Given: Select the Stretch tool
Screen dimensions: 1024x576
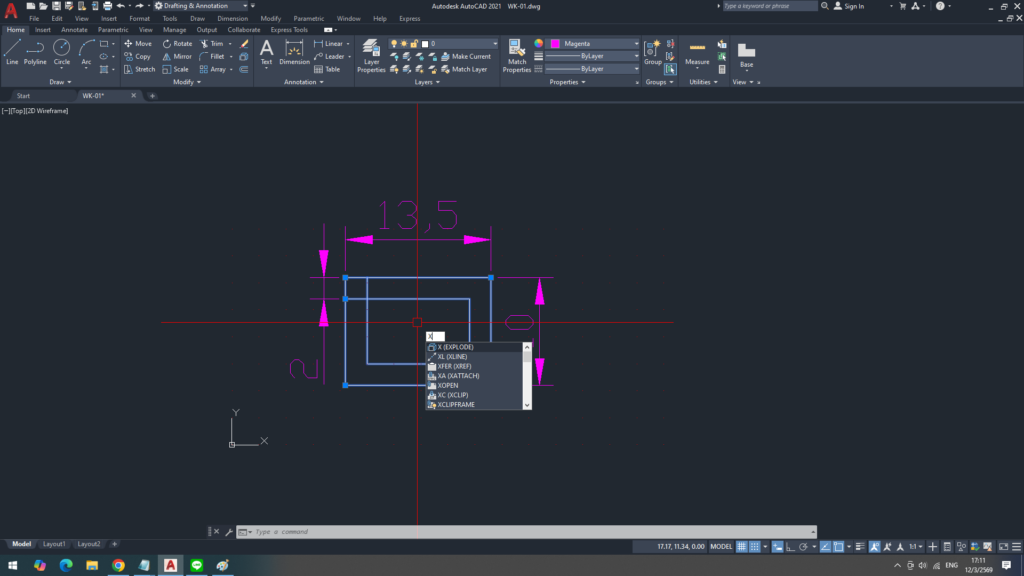Looking at the screenshot, I should 139,70.
